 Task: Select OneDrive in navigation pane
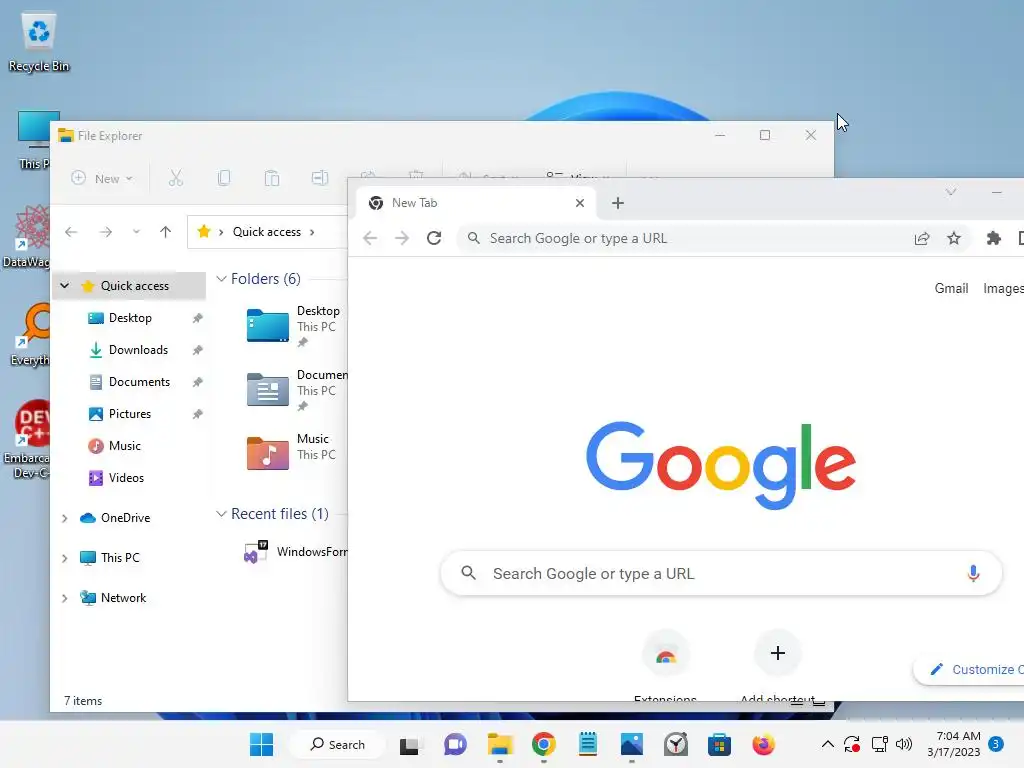(x=125, y=518)
